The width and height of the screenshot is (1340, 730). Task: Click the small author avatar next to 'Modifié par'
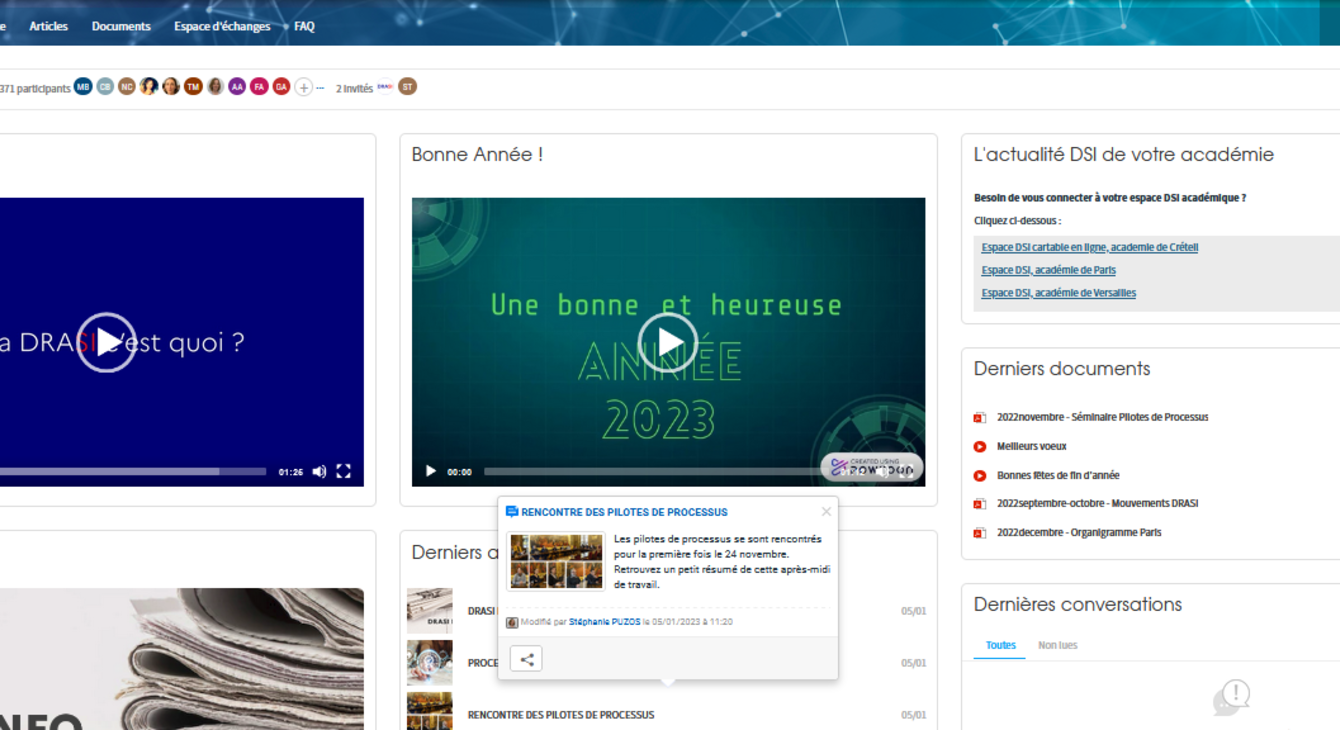click(512, 622)
